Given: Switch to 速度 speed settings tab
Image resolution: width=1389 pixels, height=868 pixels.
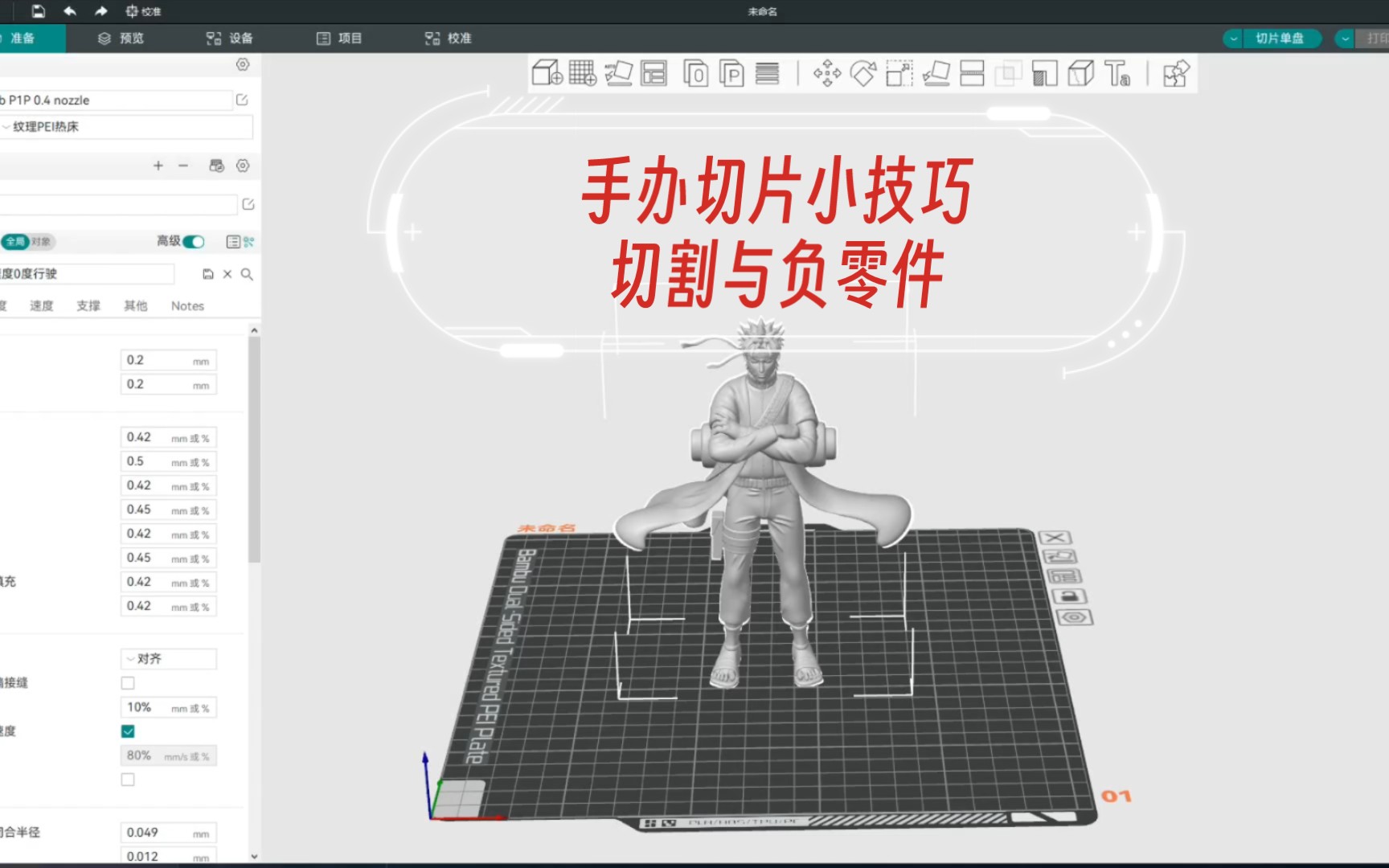Looking at the screenshot, I should (42, 306).
